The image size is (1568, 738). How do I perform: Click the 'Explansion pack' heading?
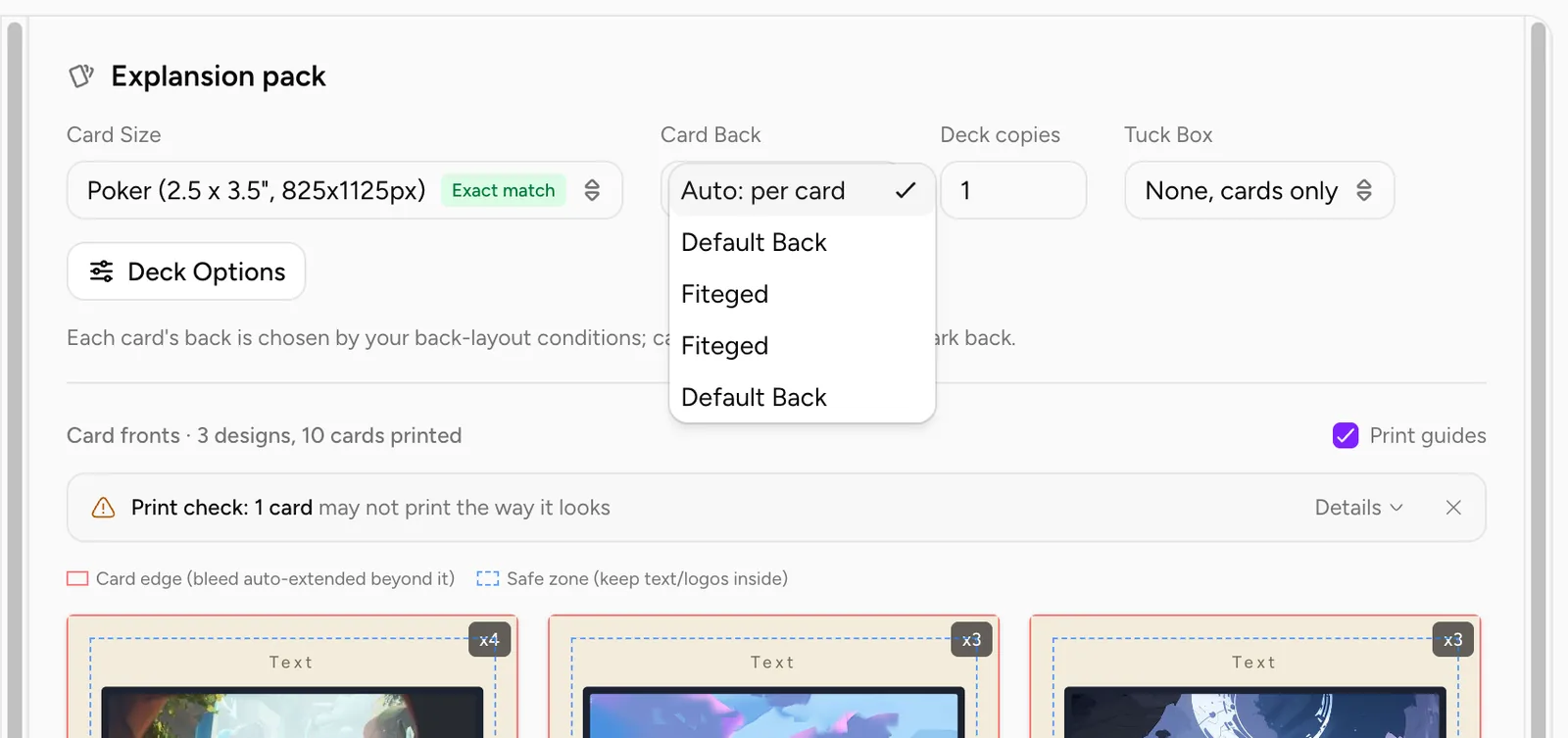point(219,75)
